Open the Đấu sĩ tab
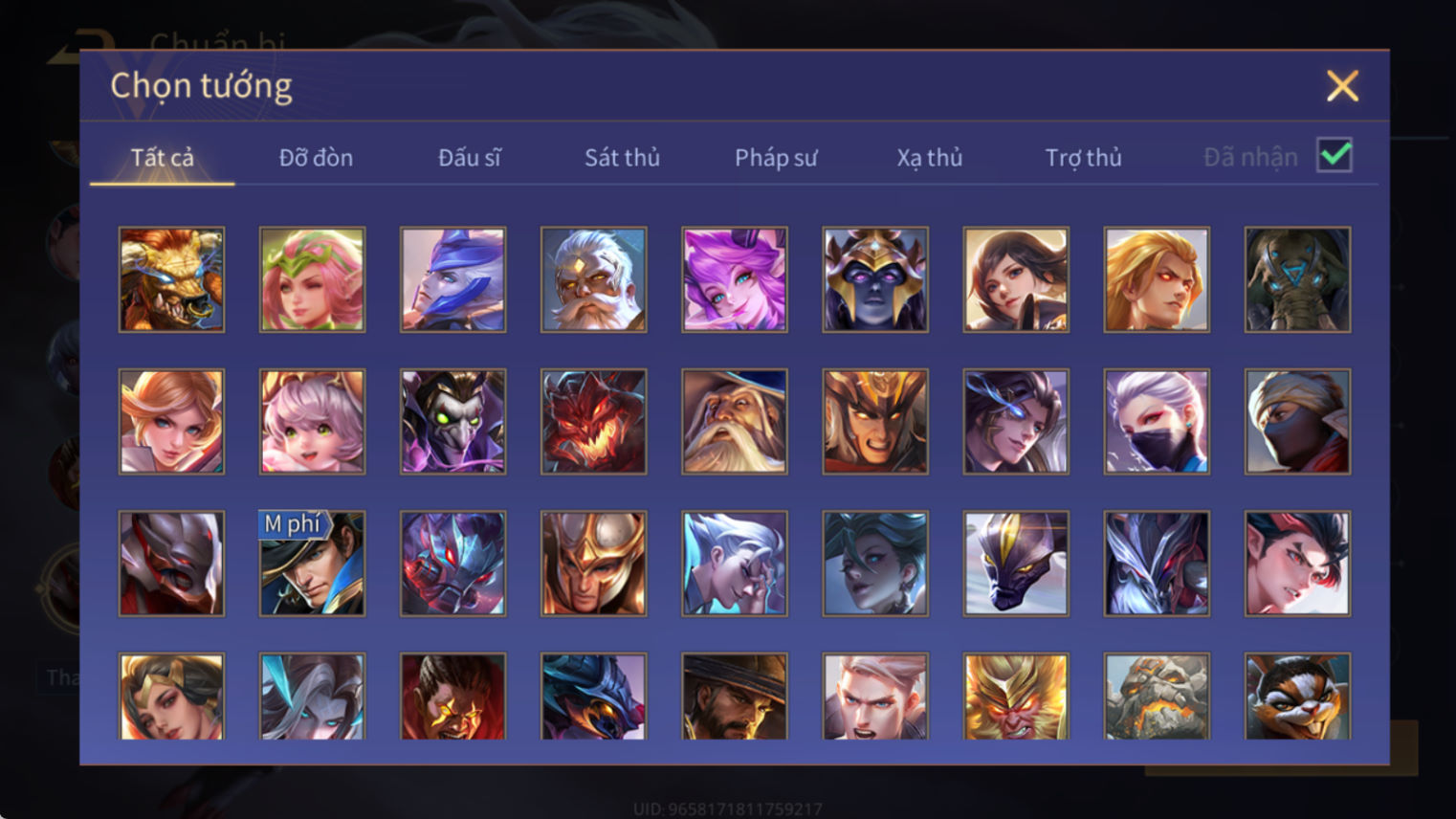The height and width of the screenshot is (819, 1456). (469, 157)
